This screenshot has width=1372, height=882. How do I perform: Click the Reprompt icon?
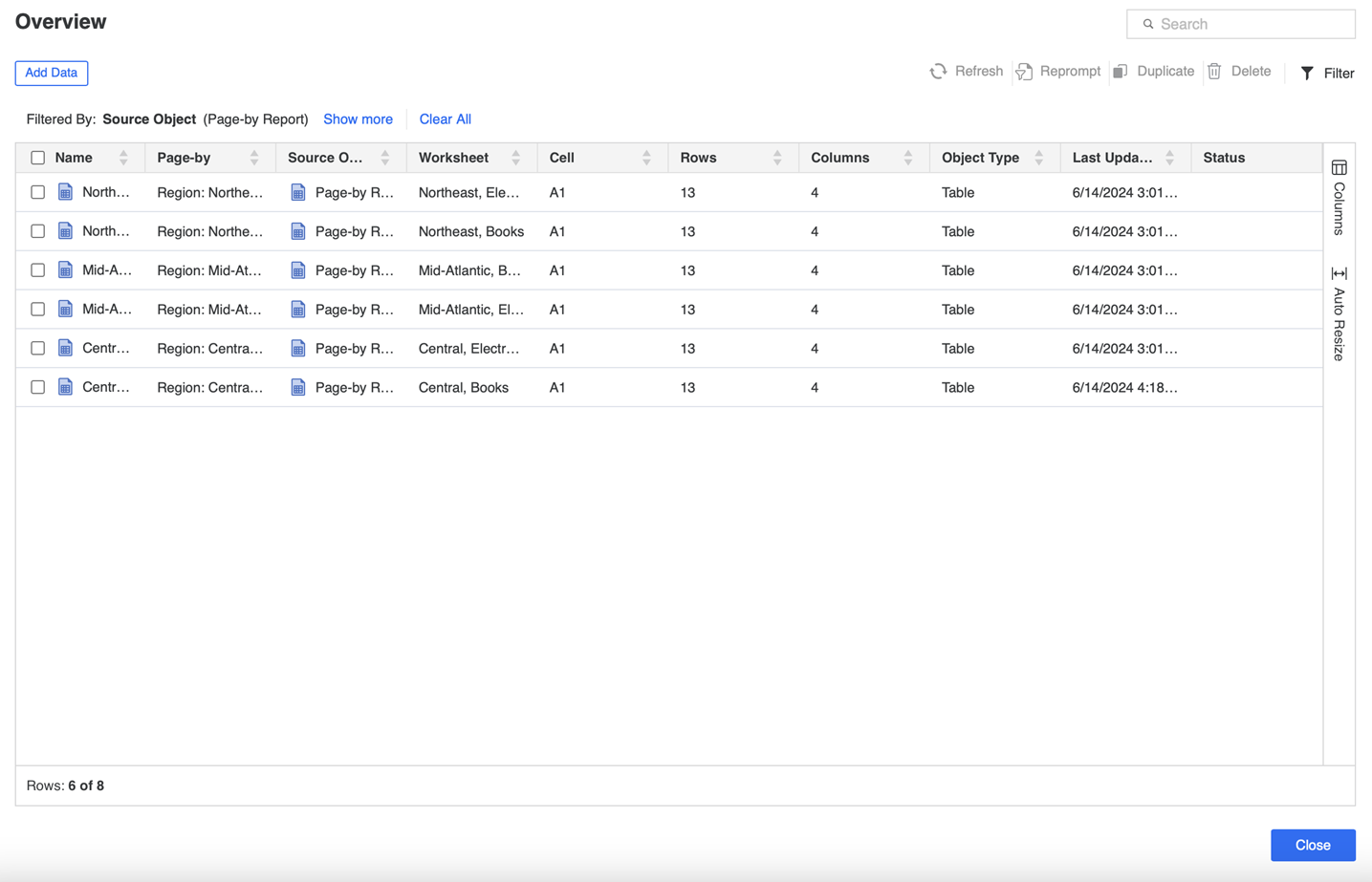click(x=1024, y=72)
